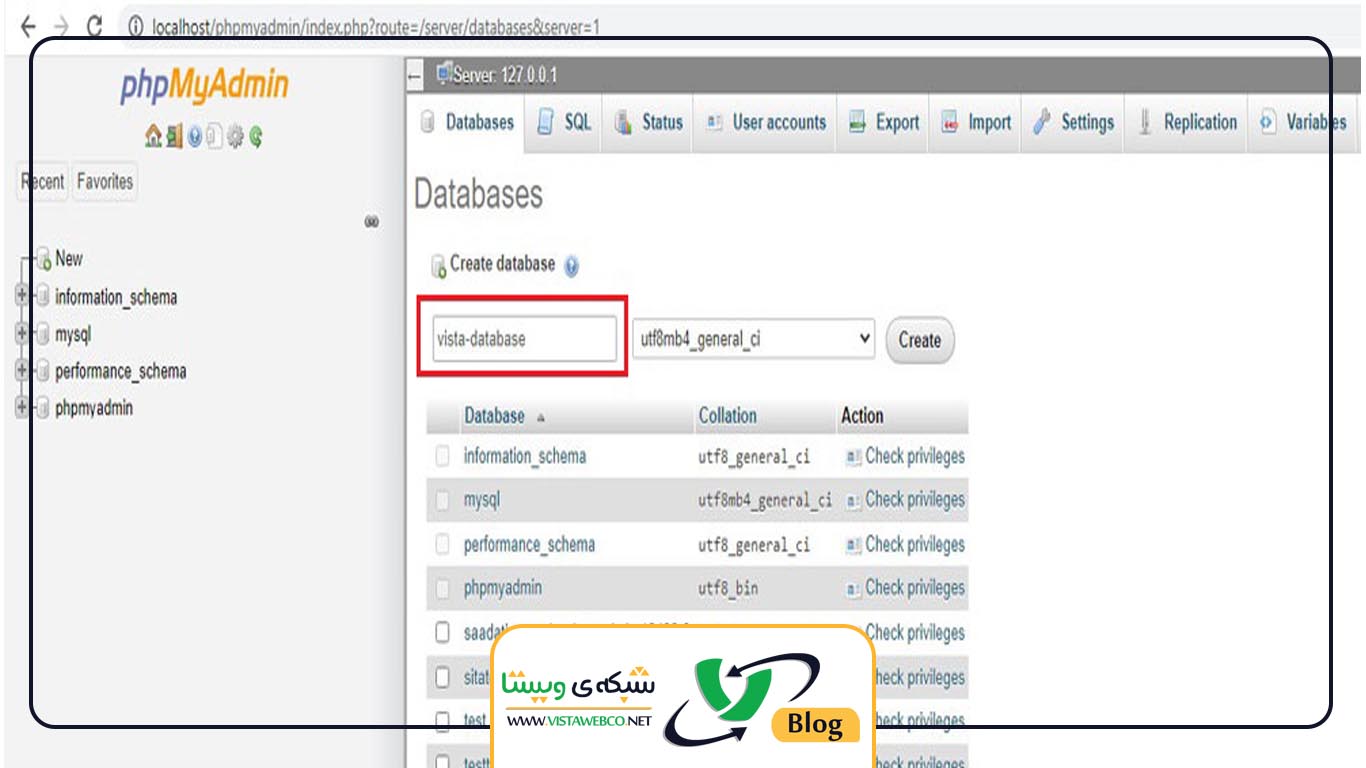Click Check privileges icon for information_schema
This screenshot has width=1366, height=768.
coord(853,457)
